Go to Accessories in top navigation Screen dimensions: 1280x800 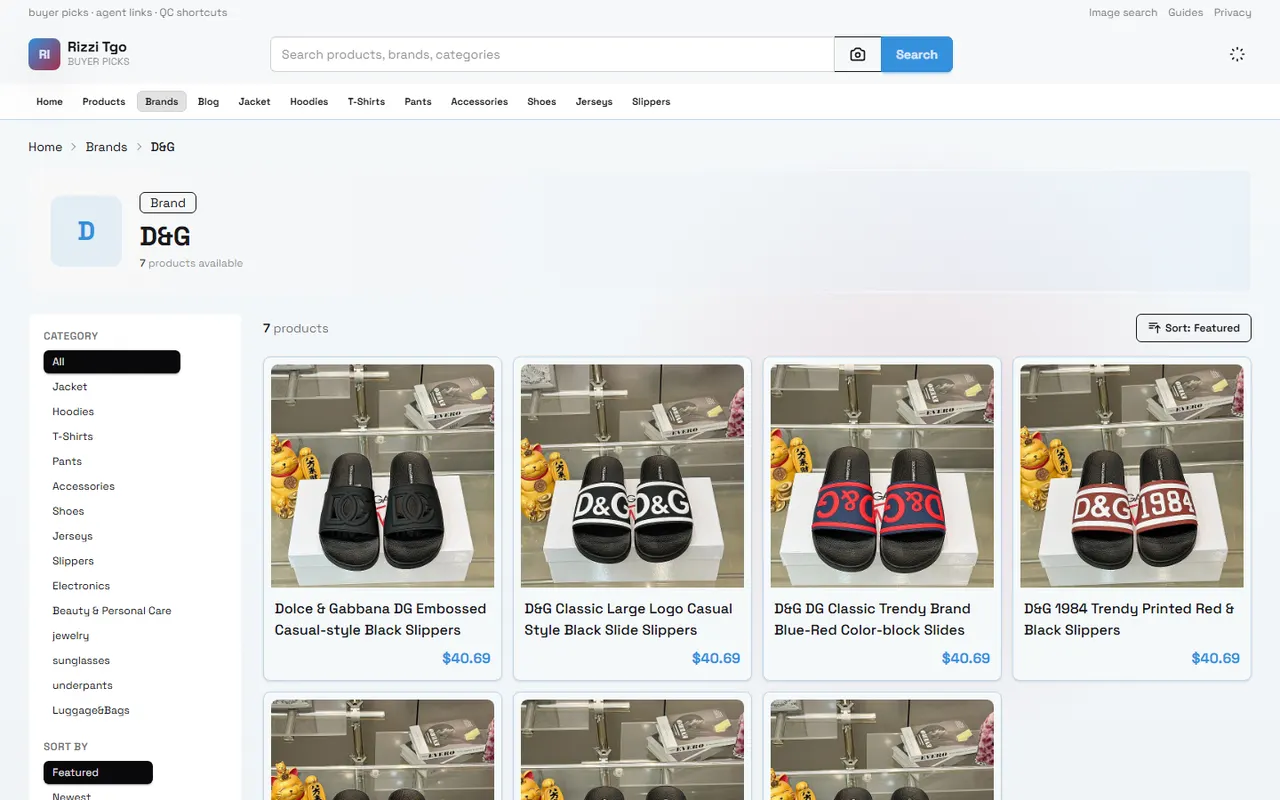[x=479, y=102]
